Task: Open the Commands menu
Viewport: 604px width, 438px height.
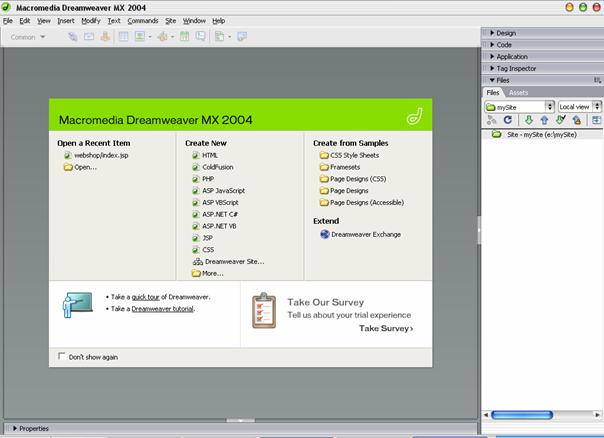Action: click(143, 21)
